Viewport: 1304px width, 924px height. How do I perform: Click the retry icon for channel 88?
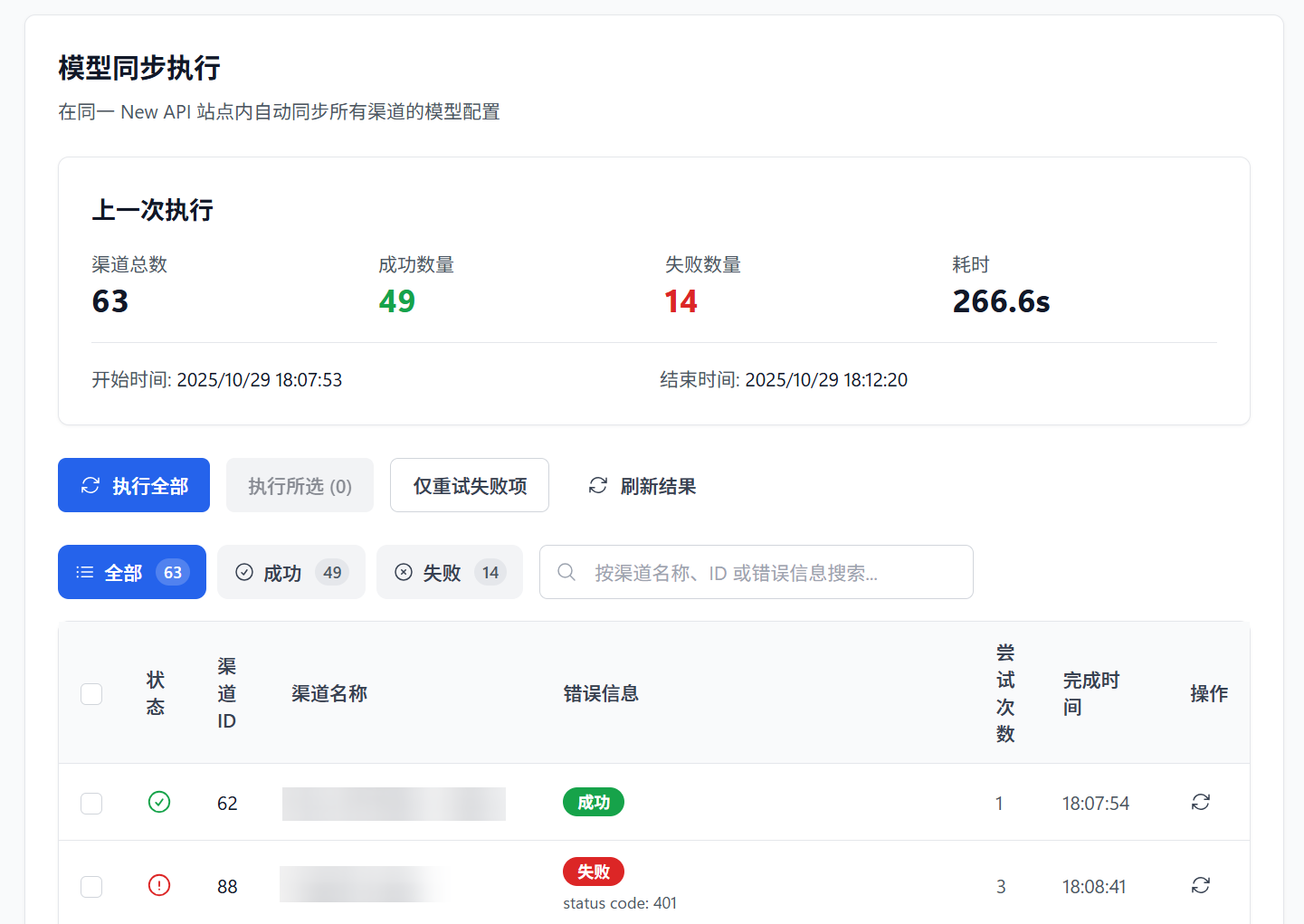coord(1200,886)
